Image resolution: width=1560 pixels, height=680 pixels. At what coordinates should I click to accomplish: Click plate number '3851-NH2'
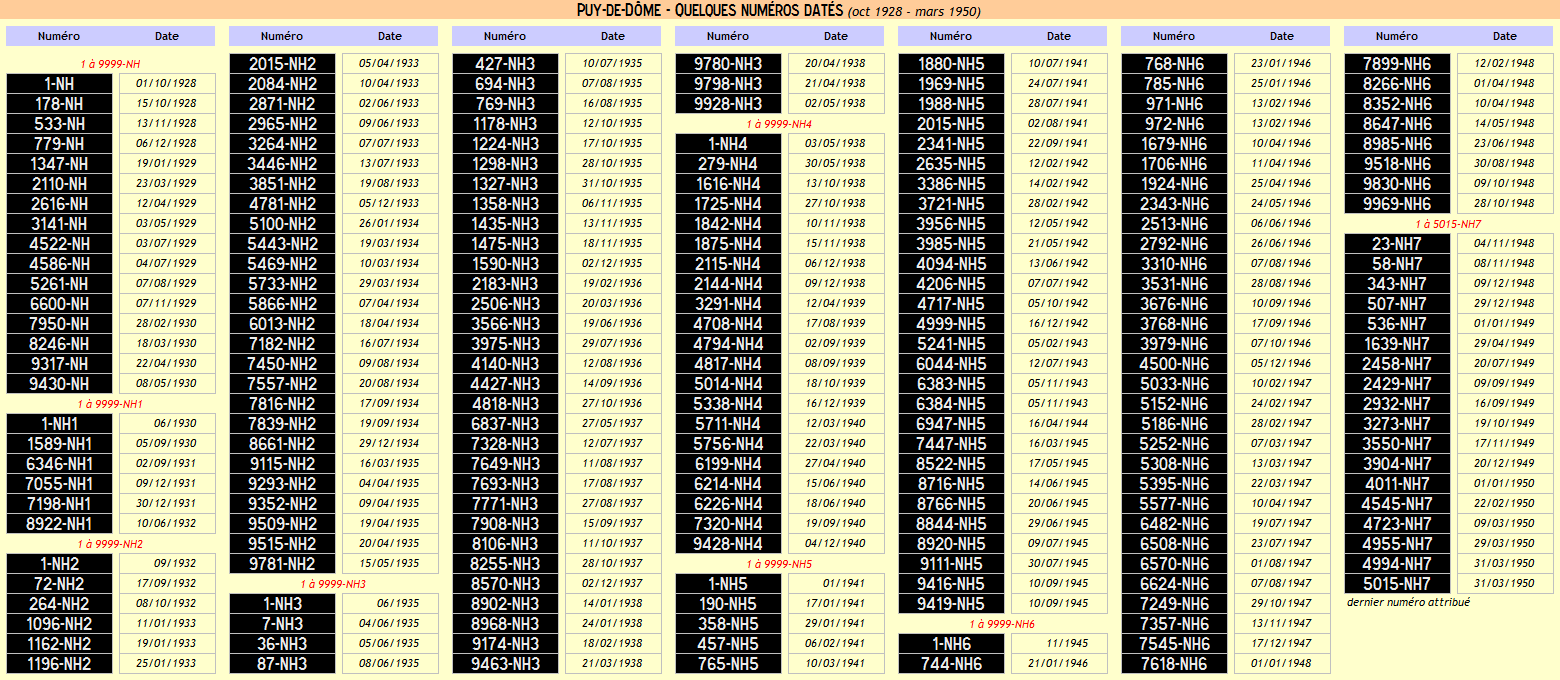tap(282, 184)
